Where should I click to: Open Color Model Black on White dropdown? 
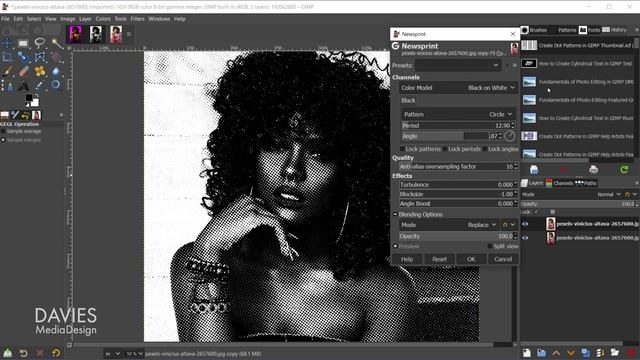[458, 88]
